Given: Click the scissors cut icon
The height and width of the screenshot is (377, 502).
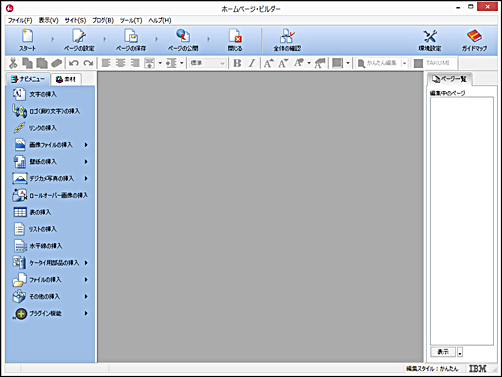Looking at the screenshot, I should [x=13, y=63].
